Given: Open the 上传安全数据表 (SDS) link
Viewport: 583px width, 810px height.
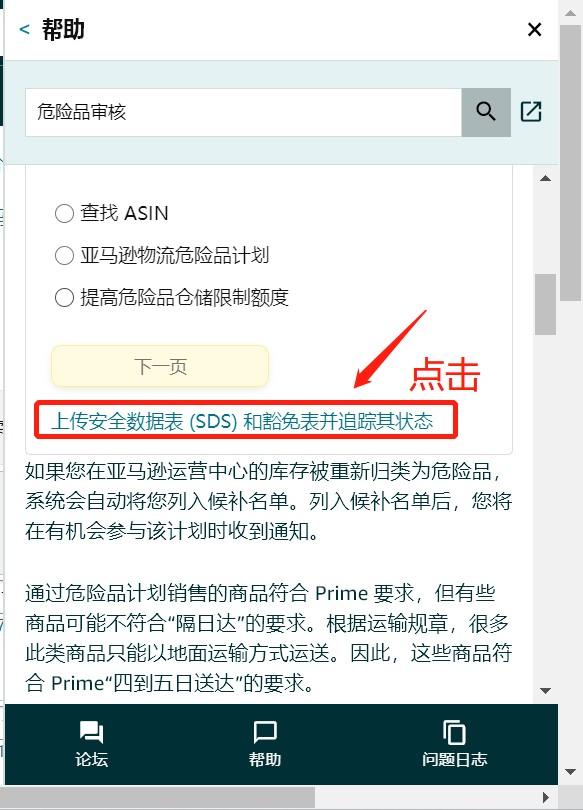Looking at the screenshot, I should (242, 422).
